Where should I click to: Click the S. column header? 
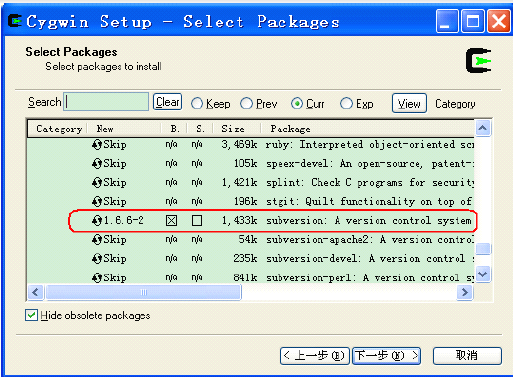pyautogui.click(x=200, y=129)
